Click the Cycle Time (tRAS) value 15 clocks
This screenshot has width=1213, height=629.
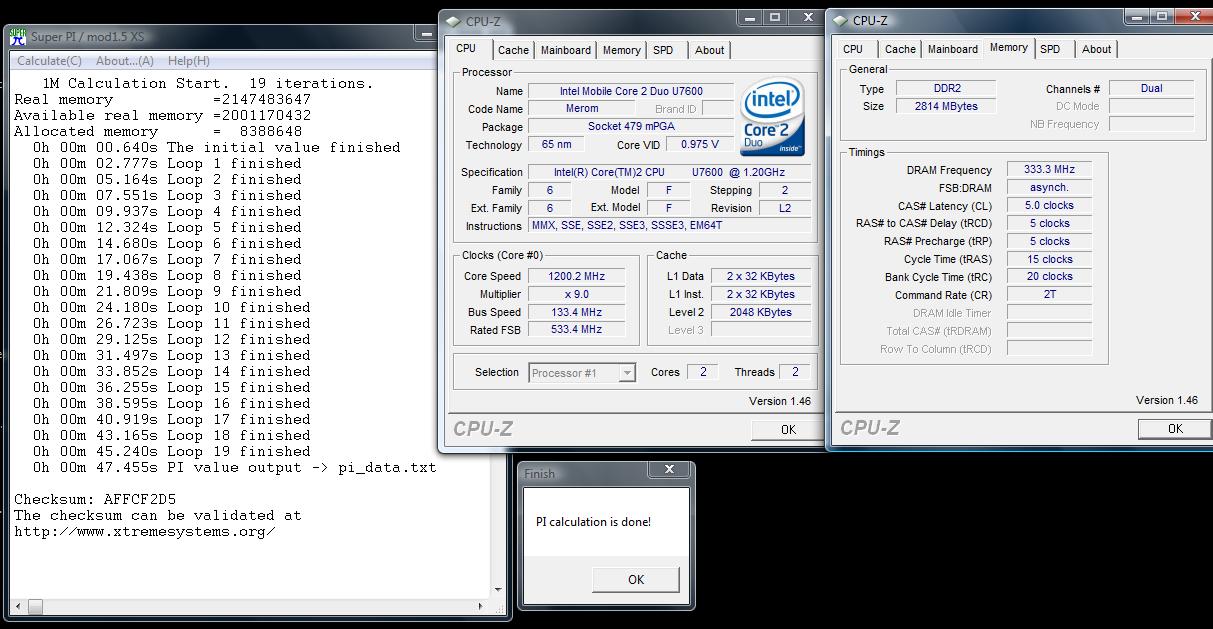click(x=1050, y=259)
